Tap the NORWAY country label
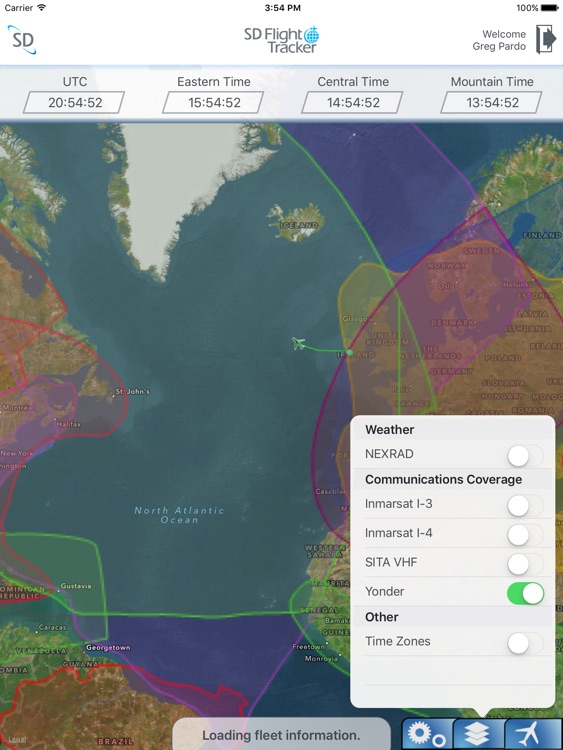 click(445, 265)
